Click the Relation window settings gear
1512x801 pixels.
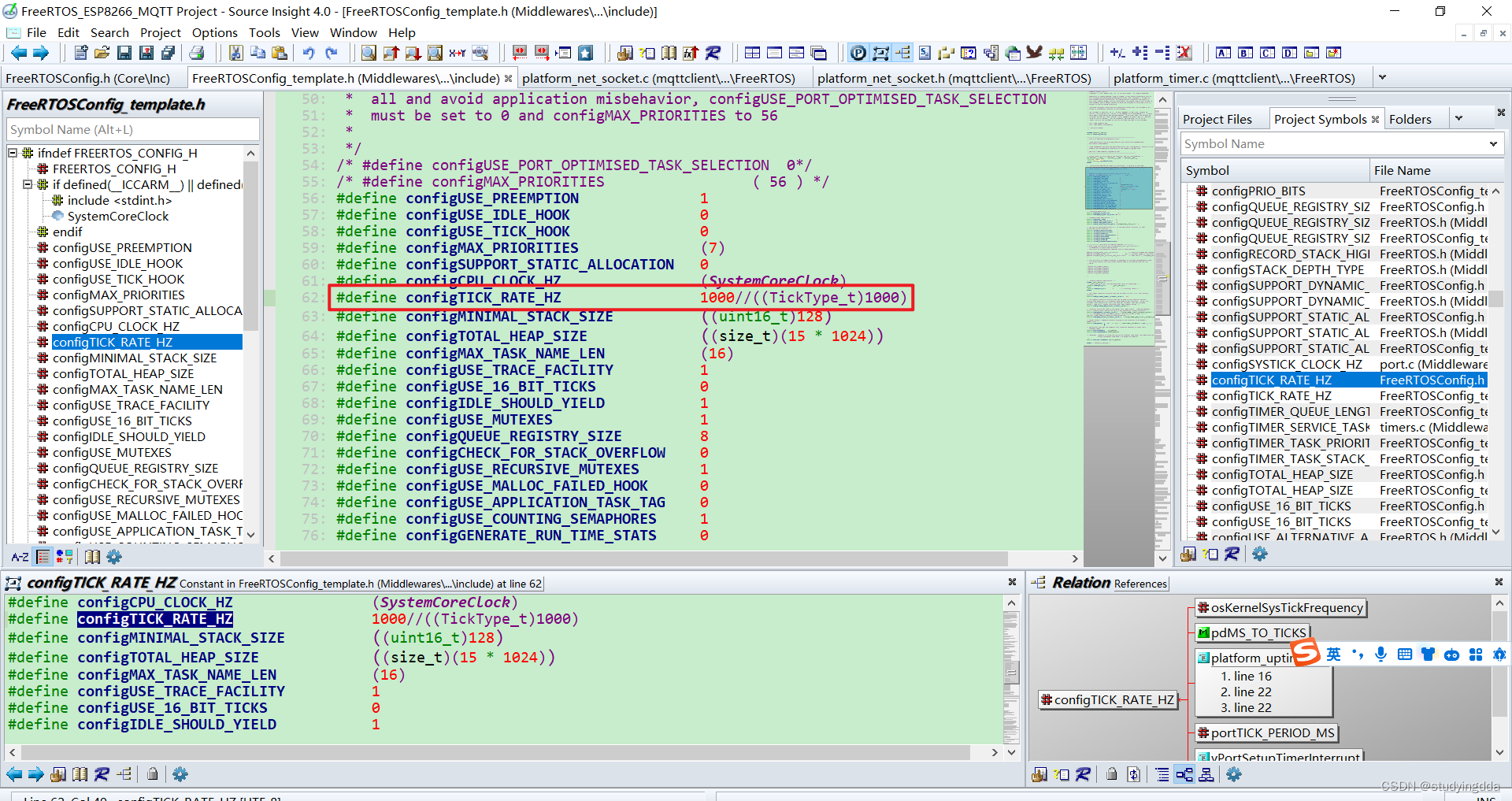click(1234, 774)
